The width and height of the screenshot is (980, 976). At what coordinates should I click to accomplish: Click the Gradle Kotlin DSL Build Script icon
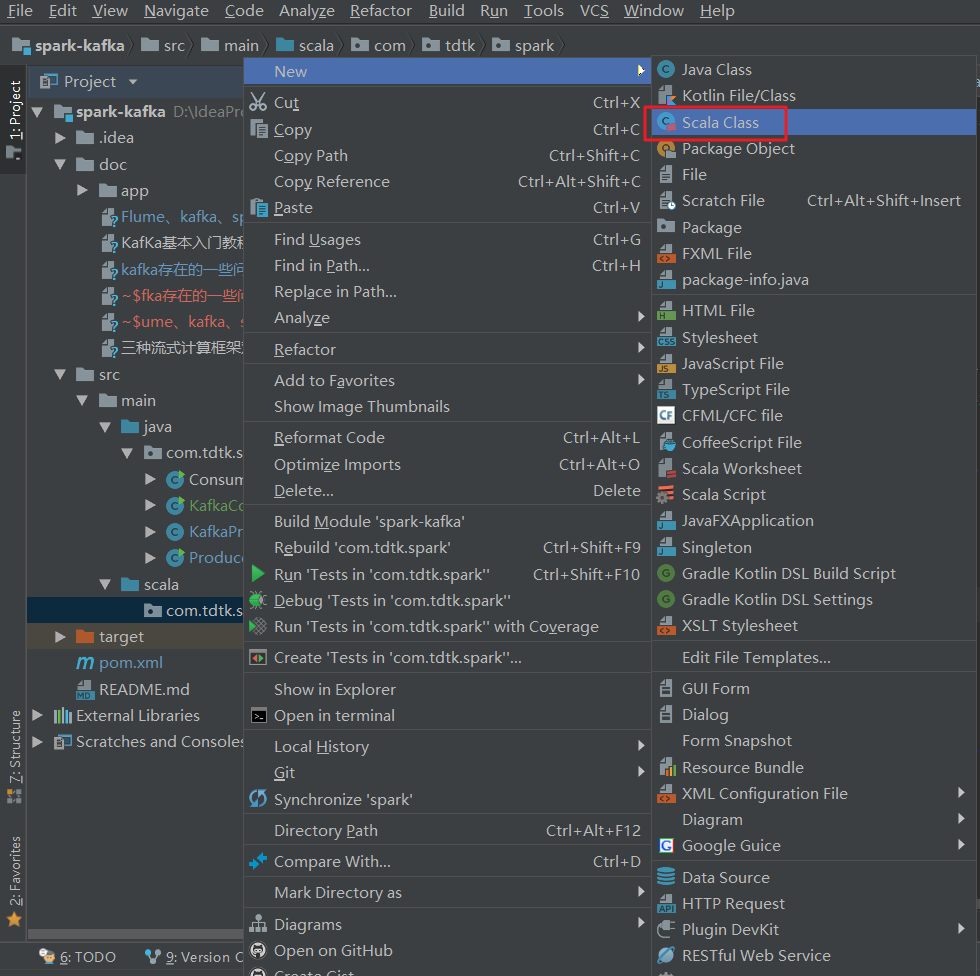(x=666, y=574)
